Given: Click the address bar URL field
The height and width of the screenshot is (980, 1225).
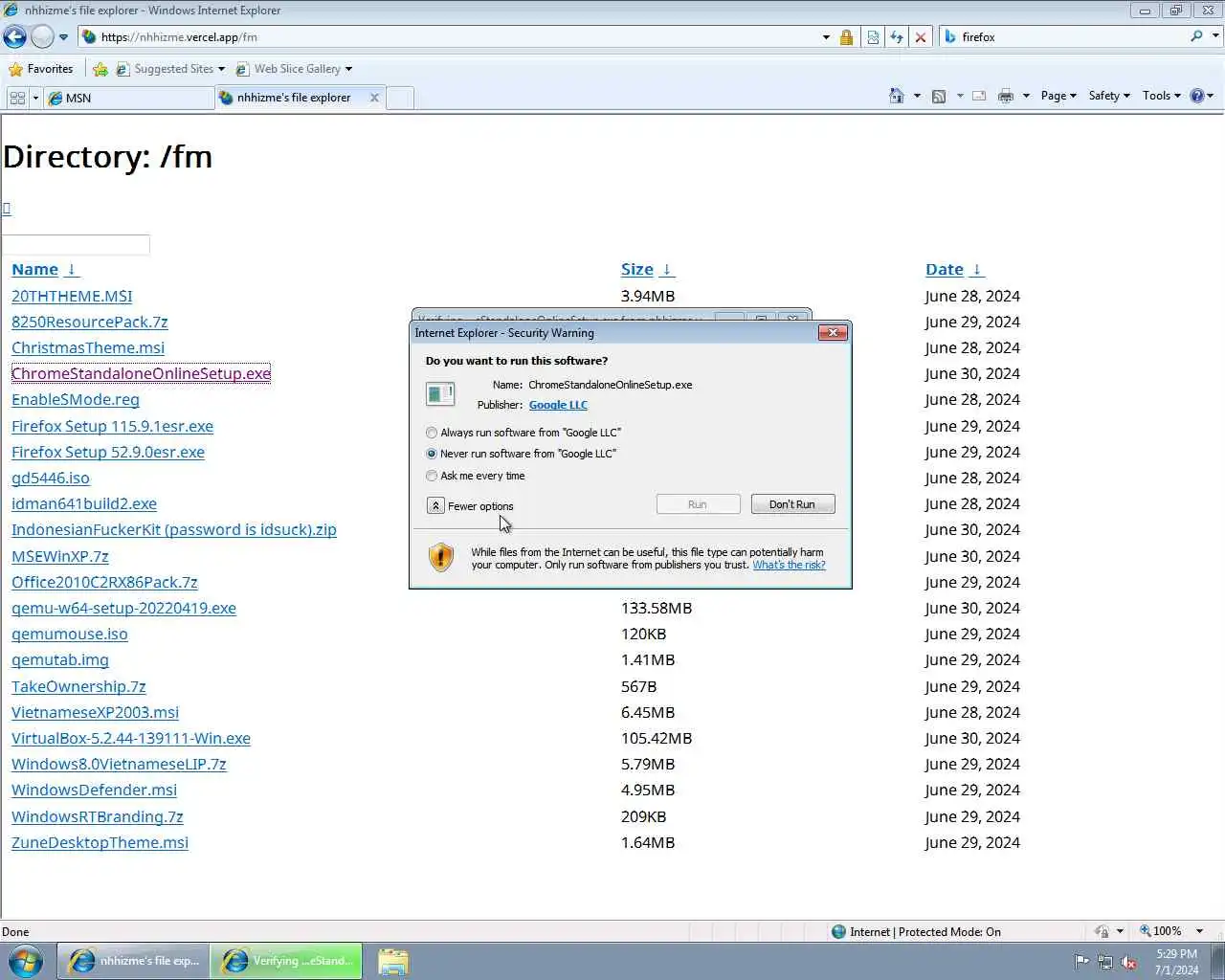Looking at the screenshot, I should pos(450,36).
